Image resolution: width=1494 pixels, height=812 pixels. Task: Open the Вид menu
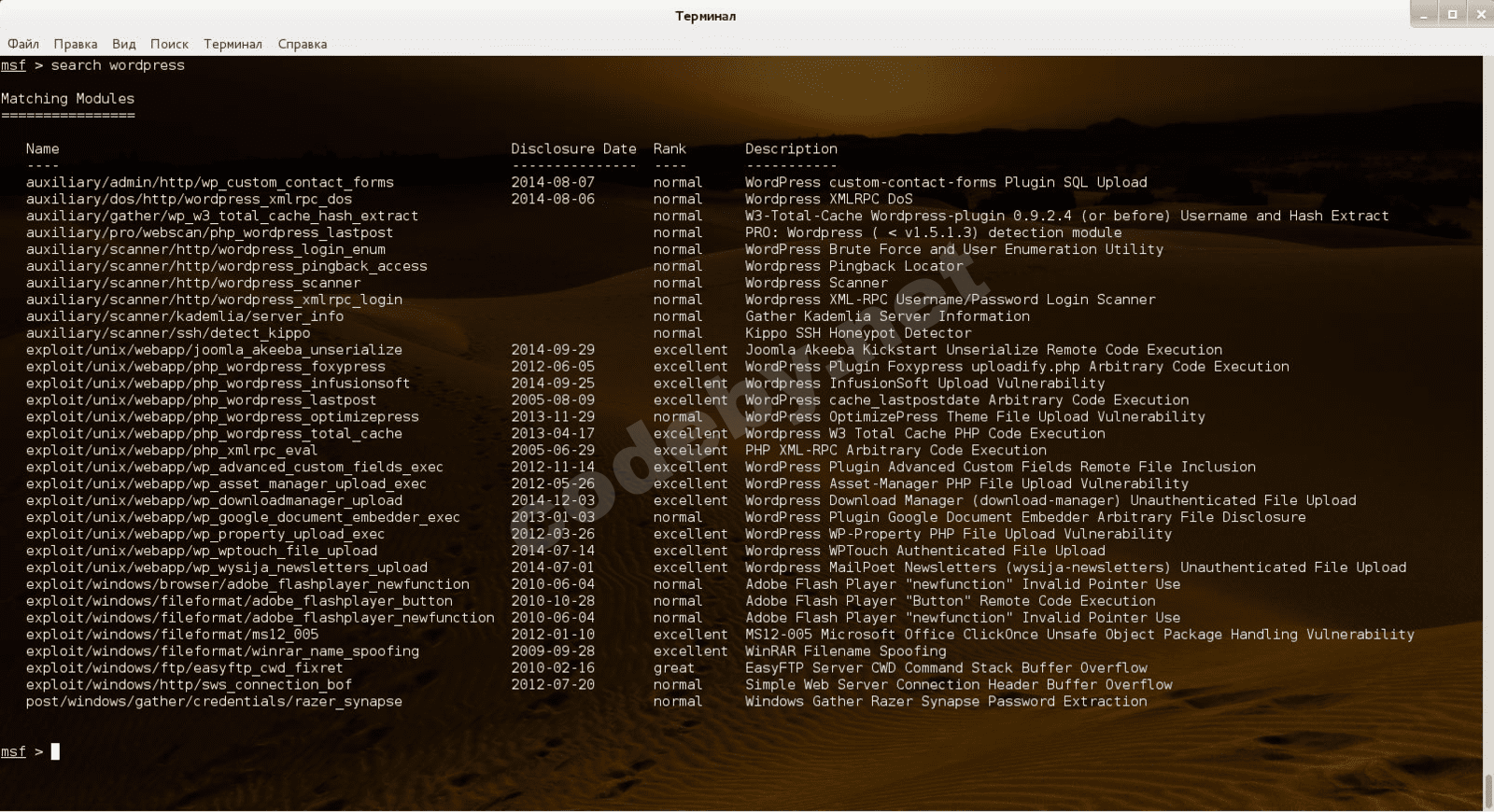pyautogui.click(x=124, y=44)
